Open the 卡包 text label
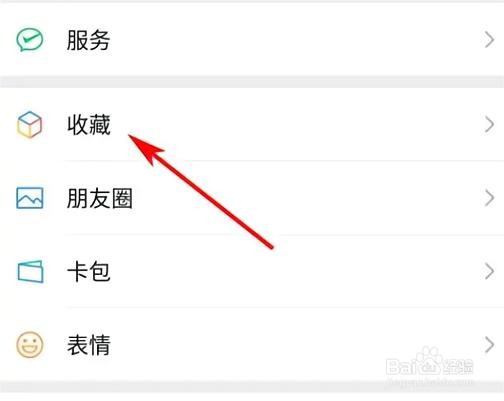The height and width of the screenshot is (401, 504). (88, 271)
